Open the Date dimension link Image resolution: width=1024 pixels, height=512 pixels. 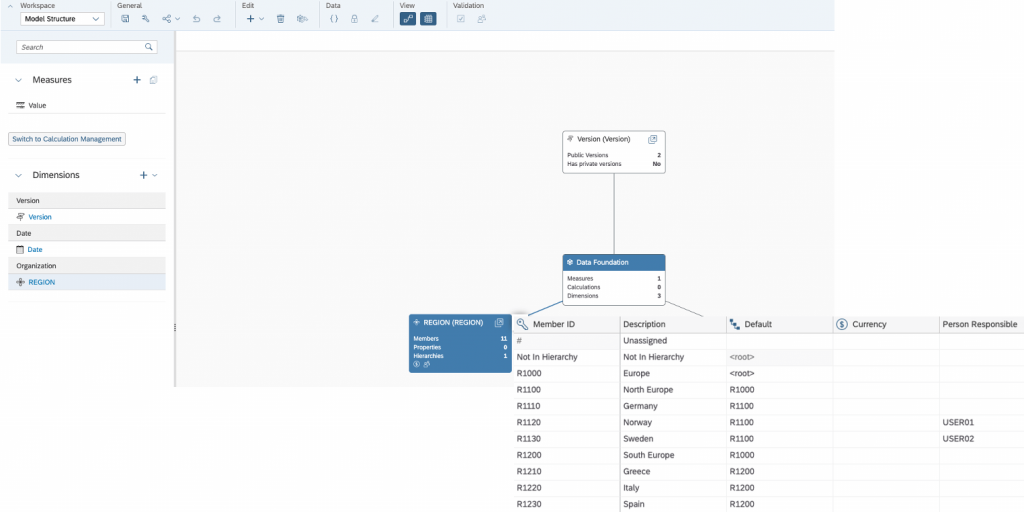pyautogui.click(x=35, y=249)
